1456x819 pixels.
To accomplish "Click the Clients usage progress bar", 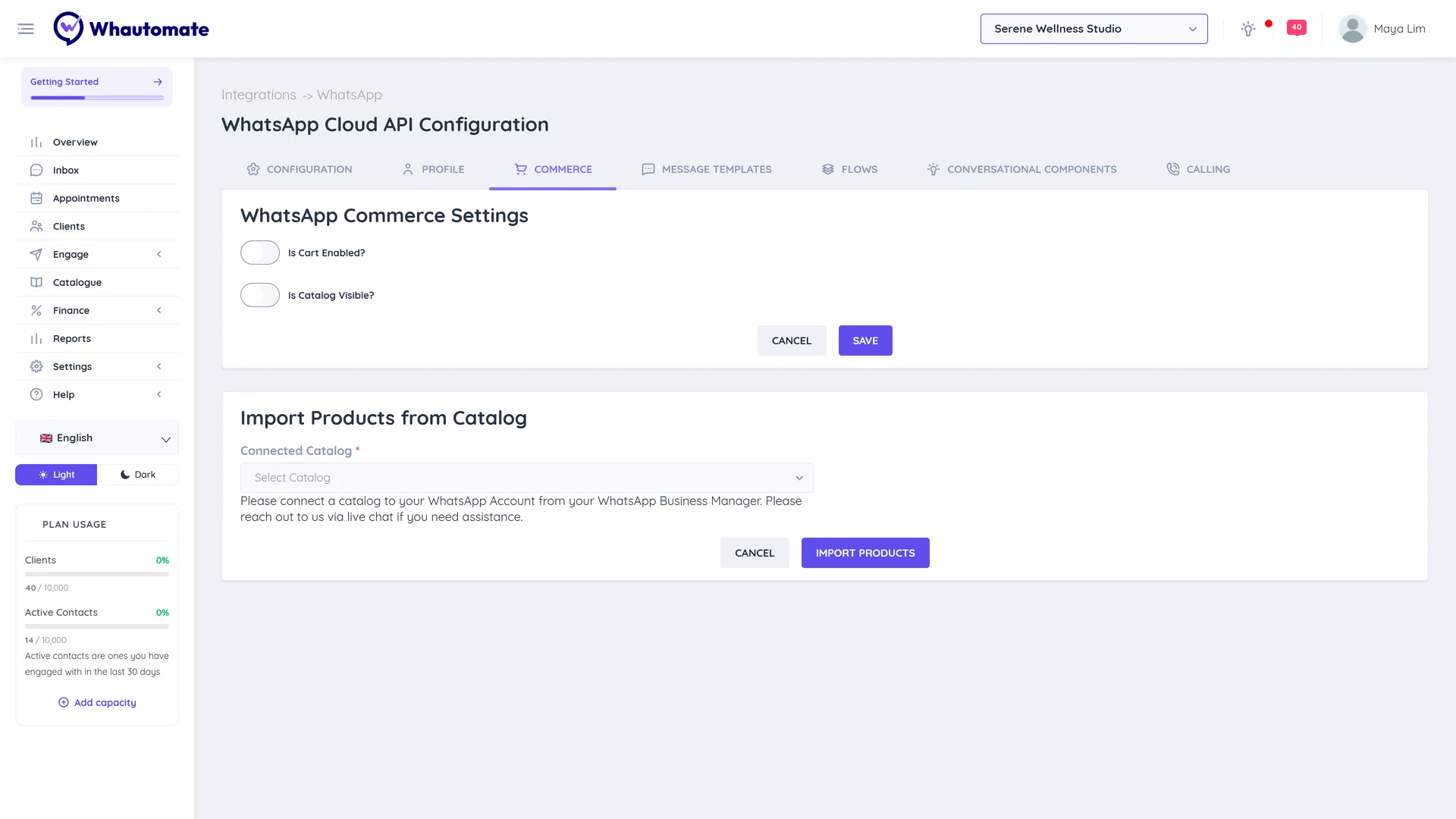I will click(97, 575).
